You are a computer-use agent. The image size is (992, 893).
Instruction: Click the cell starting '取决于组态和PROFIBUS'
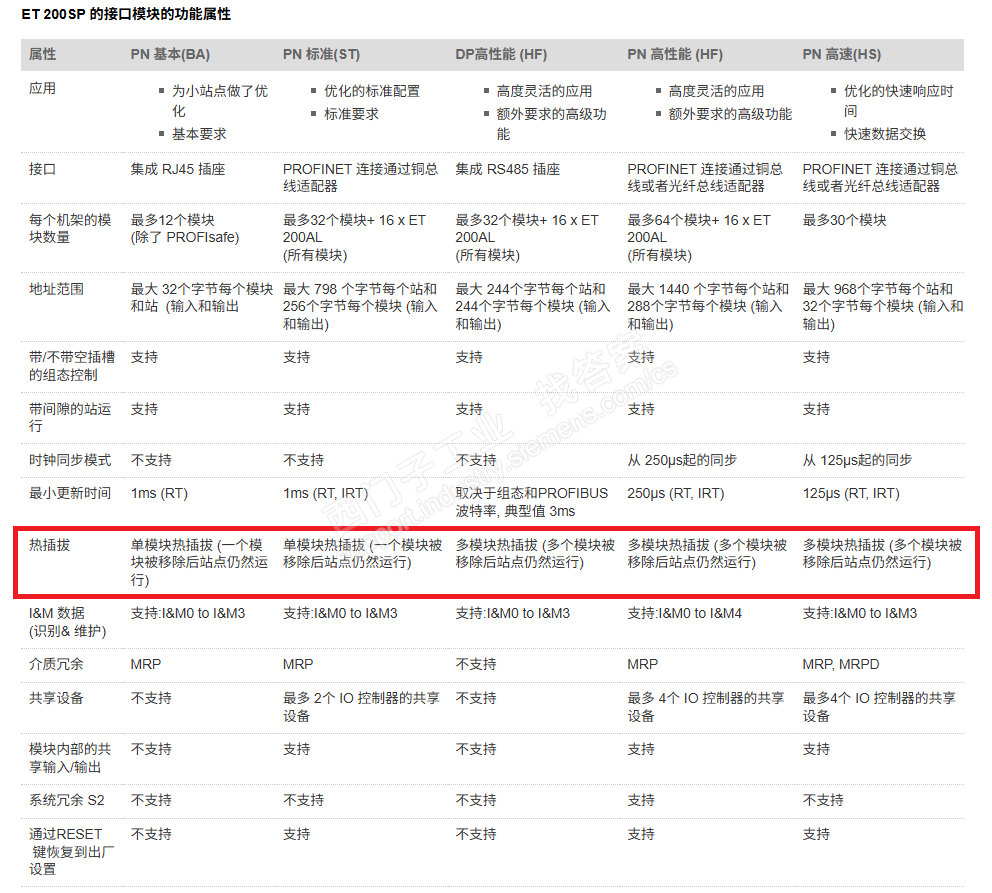531,502
